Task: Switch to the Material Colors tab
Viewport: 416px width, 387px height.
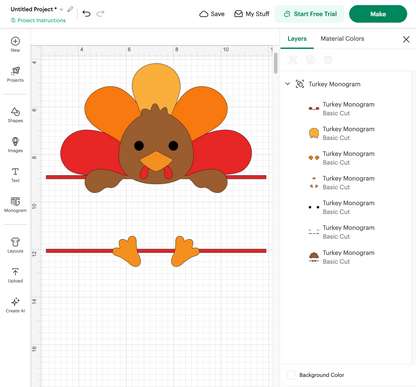Action: pos(342,39)
